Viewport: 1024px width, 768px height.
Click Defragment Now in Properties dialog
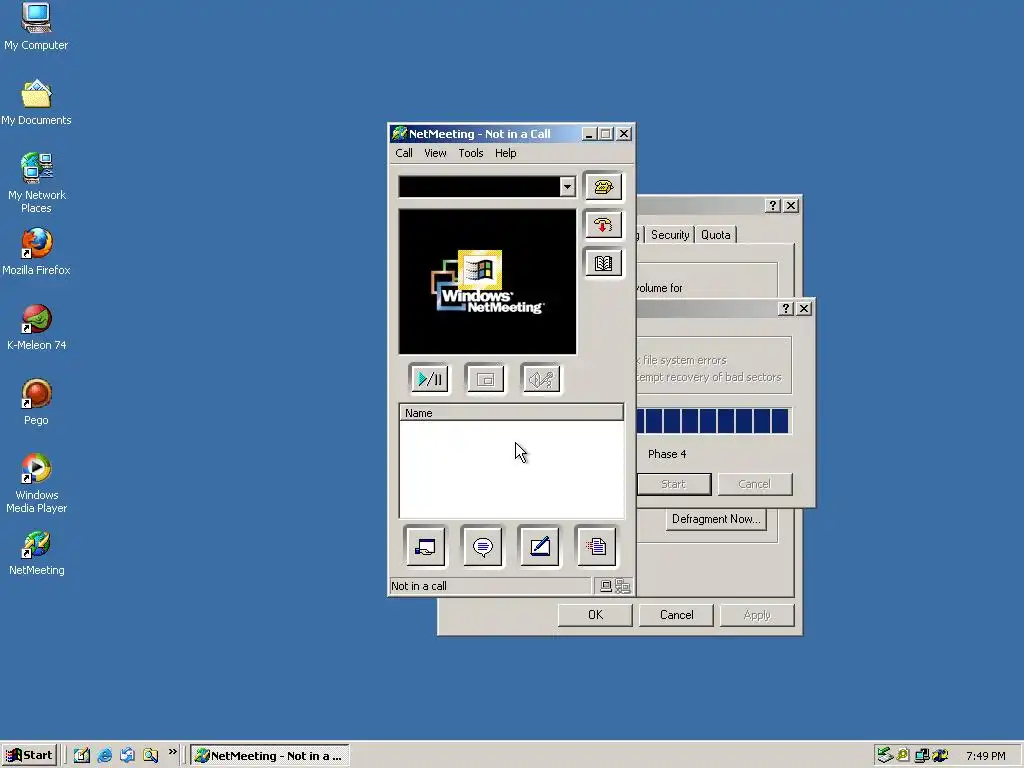716,519
